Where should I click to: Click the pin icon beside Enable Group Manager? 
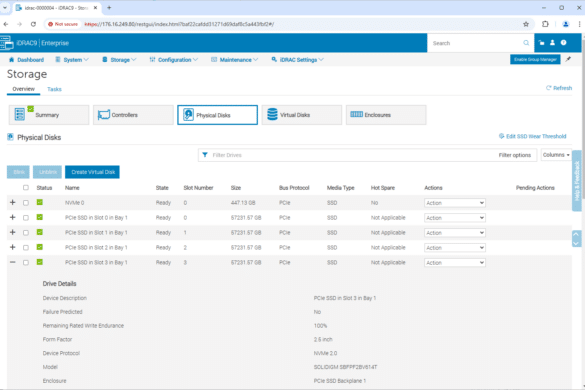coord(568,59)
